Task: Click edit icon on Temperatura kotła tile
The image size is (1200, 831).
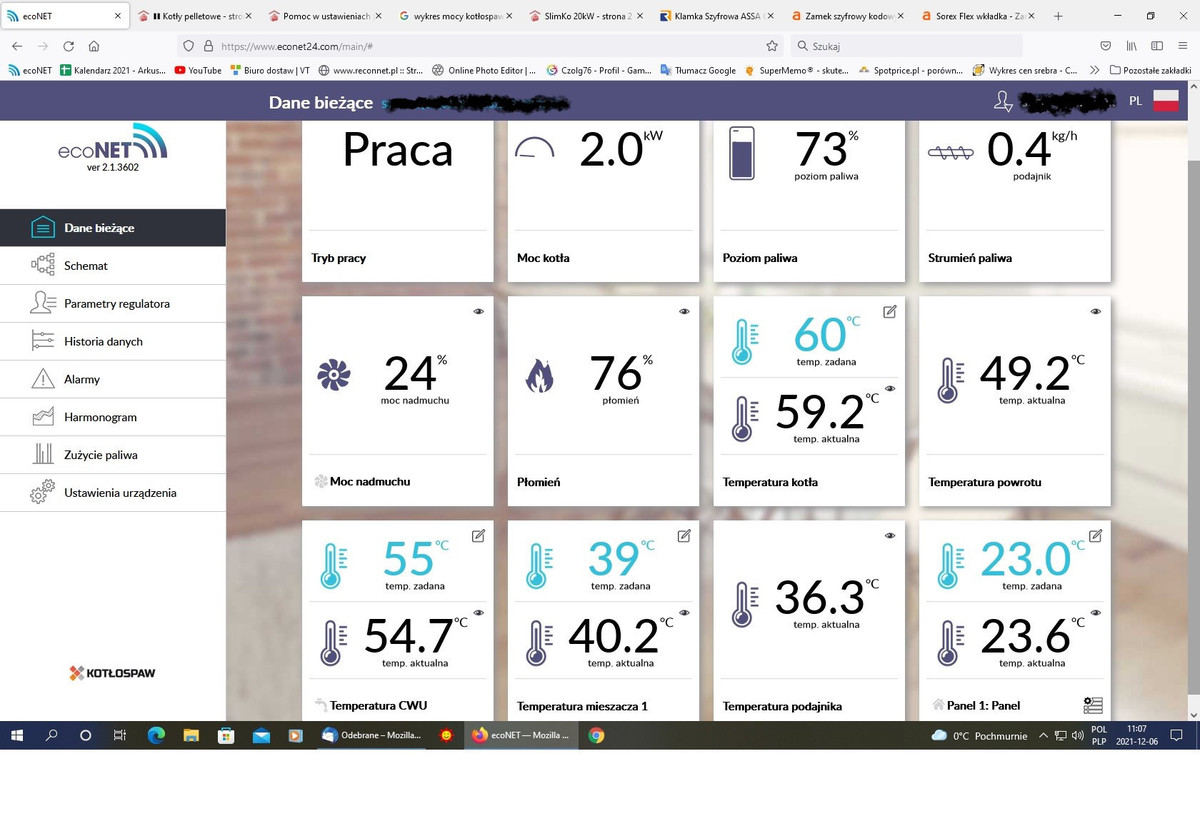Action: pyautogui.click(x=889, y=312)
